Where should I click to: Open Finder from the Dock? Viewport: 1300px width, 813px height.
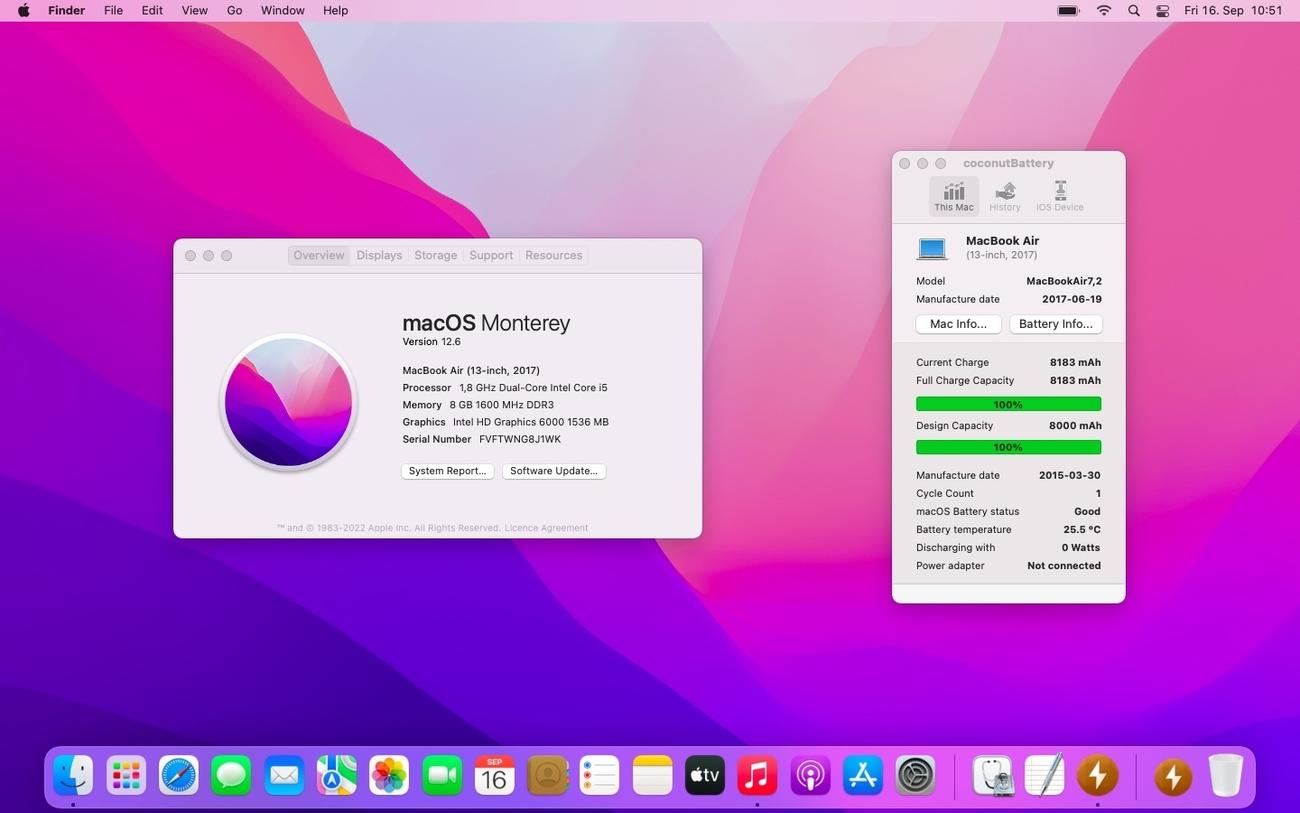point(73,775)
